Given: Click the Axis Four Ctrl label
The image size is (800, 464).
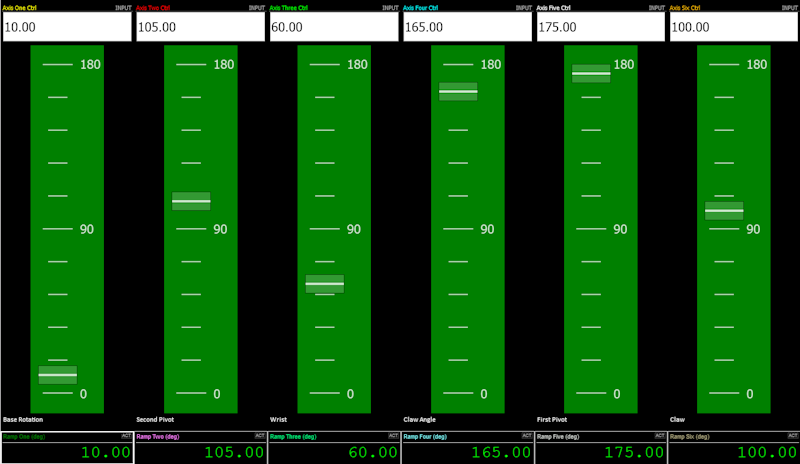Looking at the screenshot, I should pos(420,8).
